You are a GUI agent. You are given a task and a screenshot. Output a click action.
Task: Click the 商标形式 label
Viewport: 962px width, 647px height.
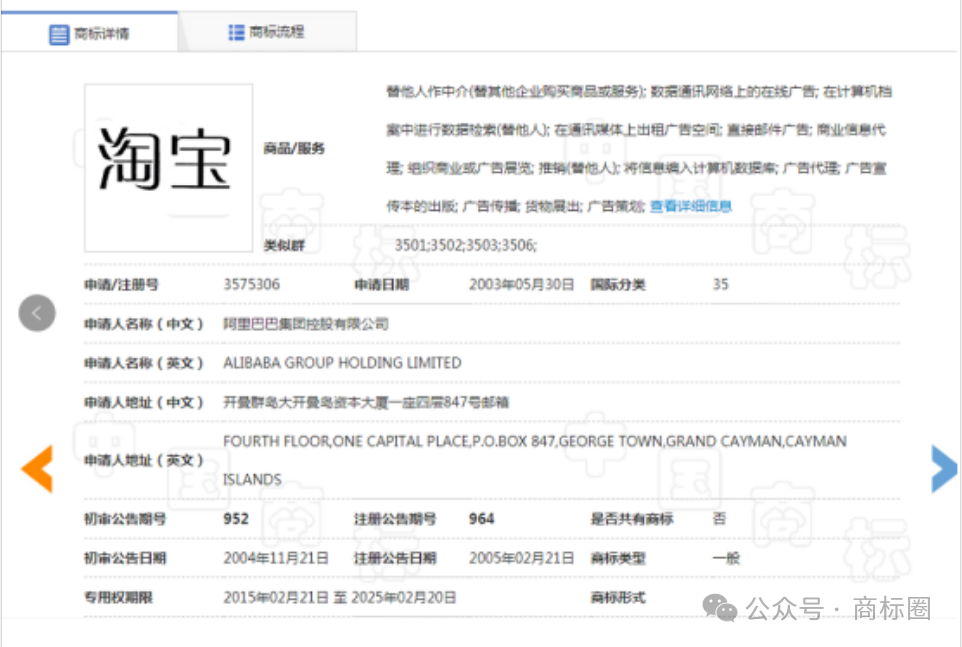(x=618, y=597)
